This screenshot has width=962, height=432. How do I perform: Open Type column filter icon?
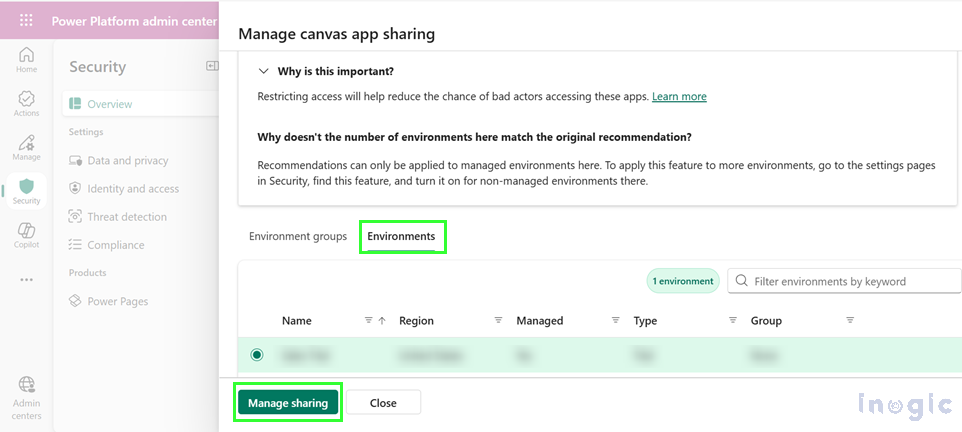pyautogui.click(x=733, y=320)
